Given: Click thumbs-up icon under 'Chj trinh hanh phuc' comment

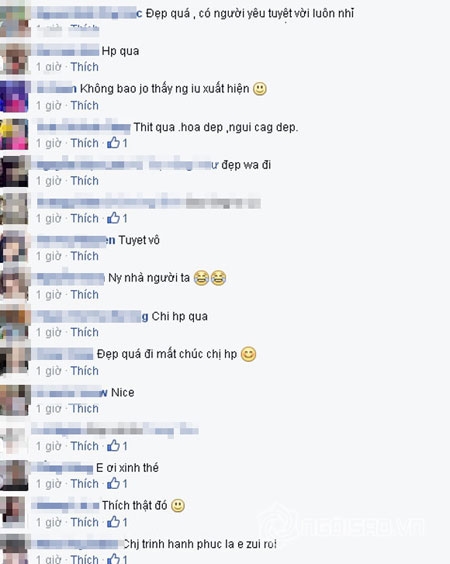Looking at the screenshot, I should tap(113, 559).
